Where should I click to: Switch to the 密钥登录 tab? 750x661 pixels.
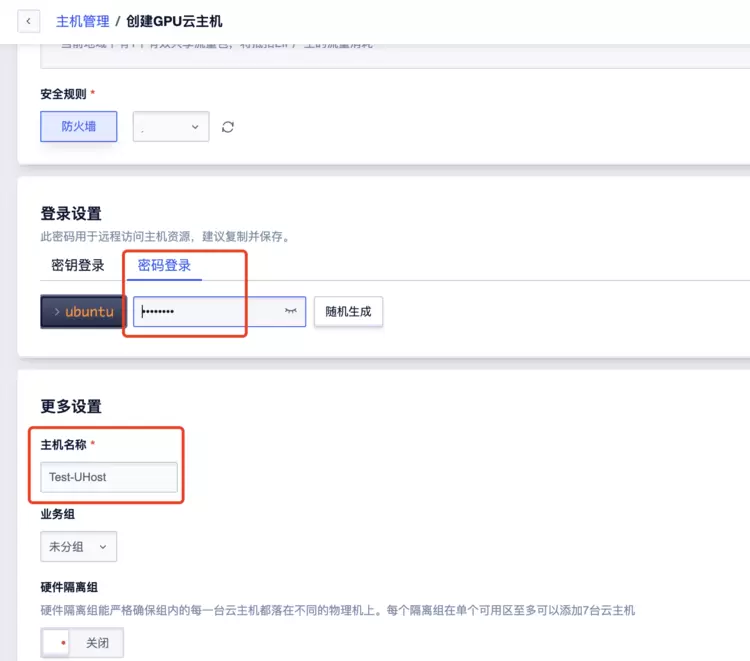pyautogui.click(x=78, y=266)
